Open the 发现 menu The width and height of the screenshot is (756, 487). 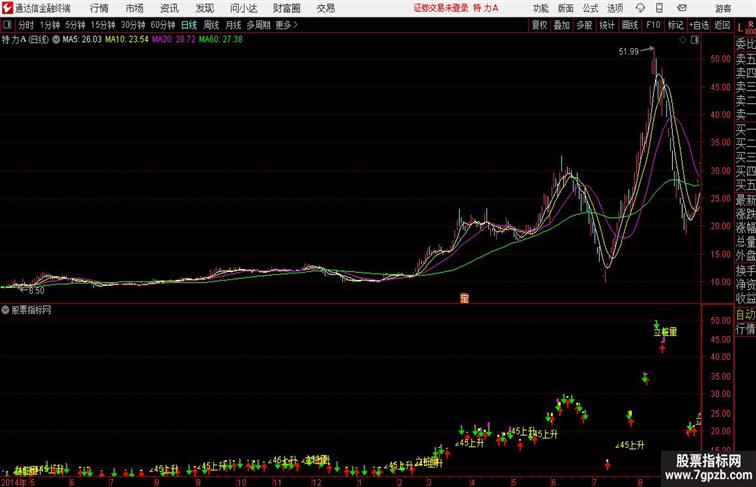[204, 8]
